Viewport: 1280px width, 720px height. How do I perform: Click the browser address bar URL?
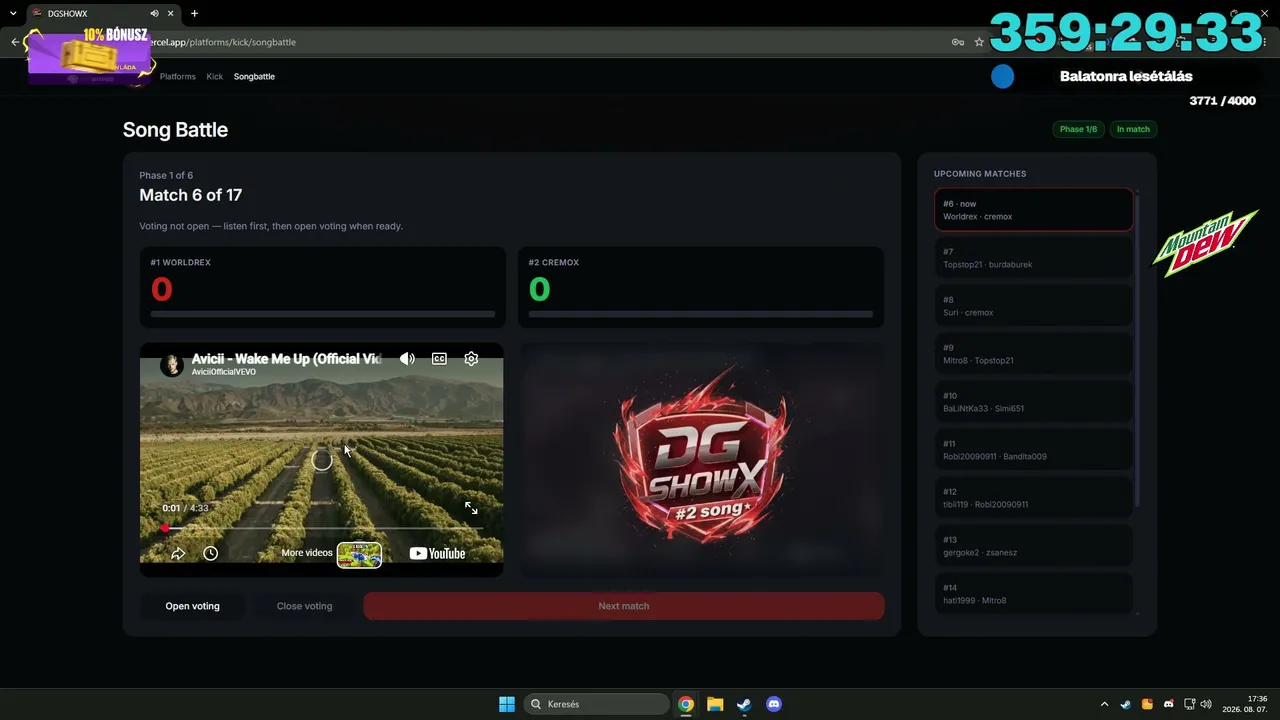223,42
